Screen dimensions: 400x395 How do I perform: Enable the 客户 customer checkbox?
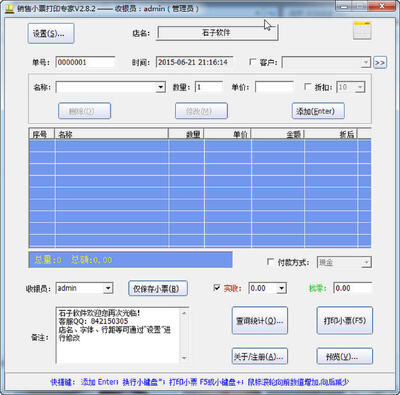(x=253, y=62)
